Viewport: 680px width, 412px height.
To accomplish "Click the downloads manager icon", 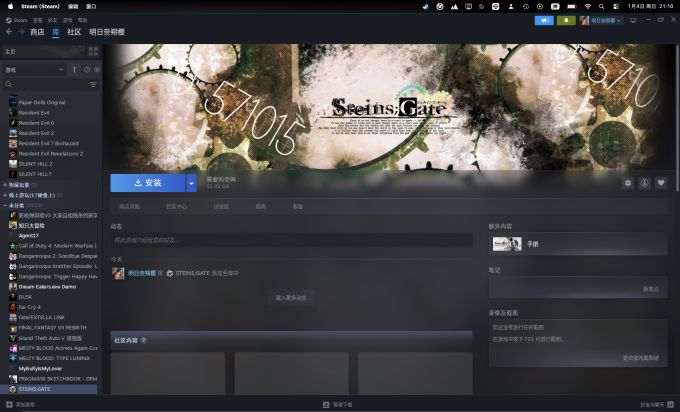I will (x=326, y=405).
